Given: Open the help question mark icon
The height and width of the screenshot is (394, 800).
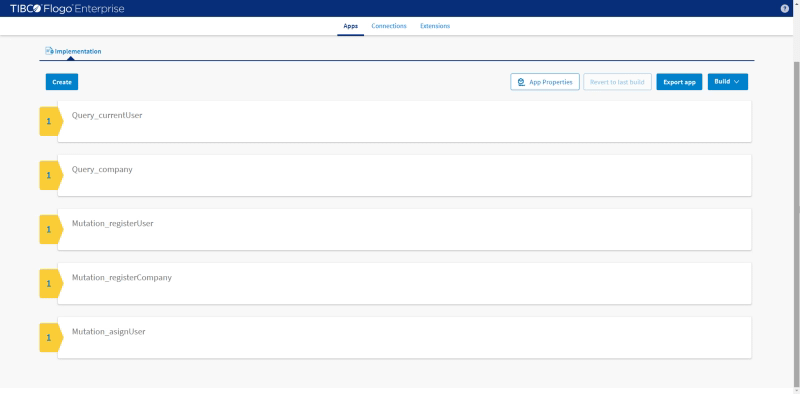Looking at the screenshot, I should (x=785, y=9).
